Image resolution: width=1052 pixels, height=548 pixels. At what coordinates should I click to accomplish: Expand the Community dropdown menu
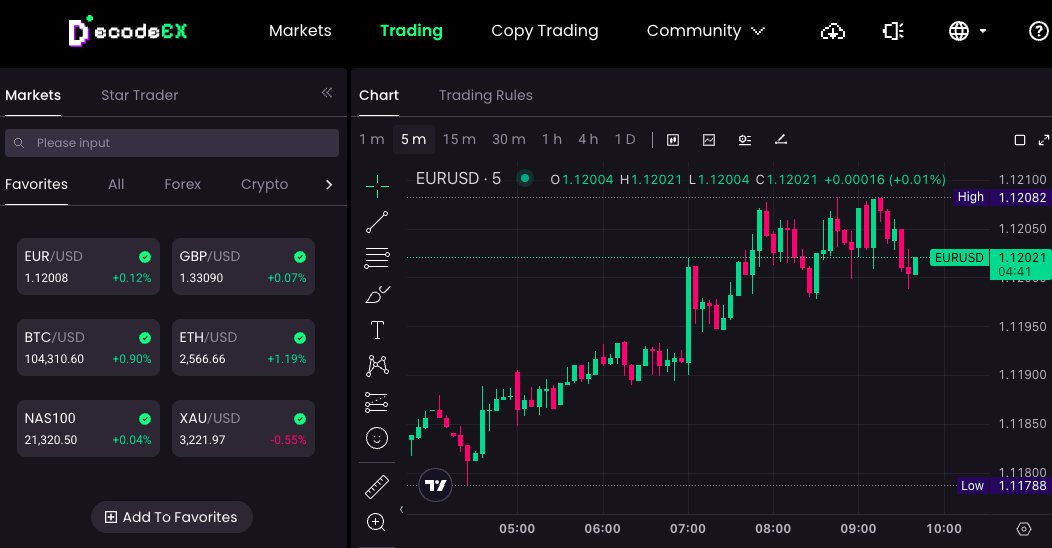pos(705,31)
